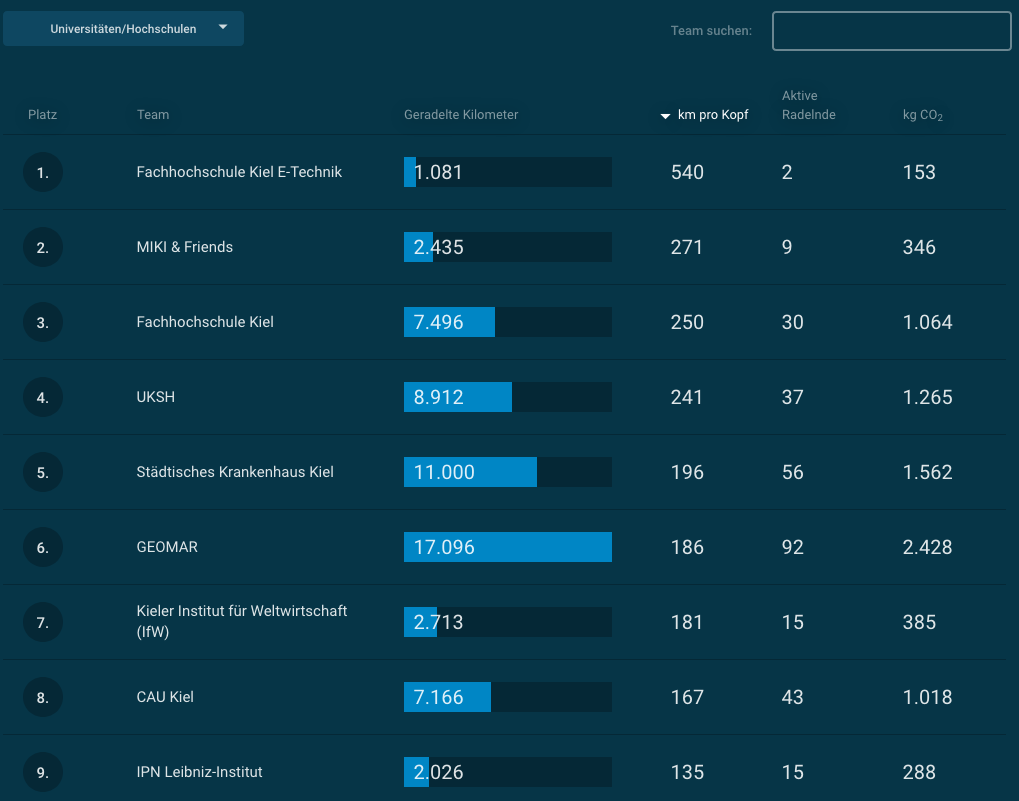Click GEOMAR's 17.096 kilometer bar

507,547
